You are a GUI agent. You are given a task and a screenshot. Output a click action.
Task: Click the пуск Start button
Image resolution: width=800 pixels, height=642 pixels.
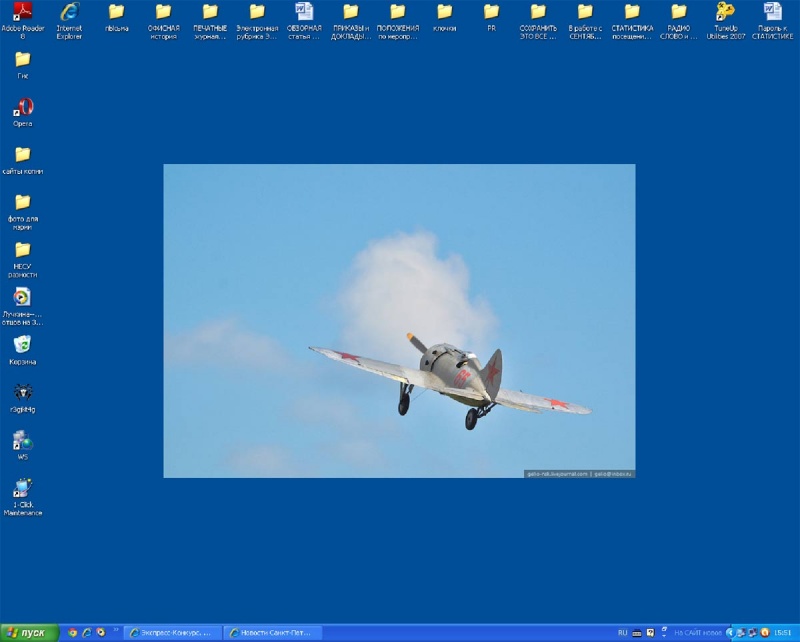pos(29,633)
